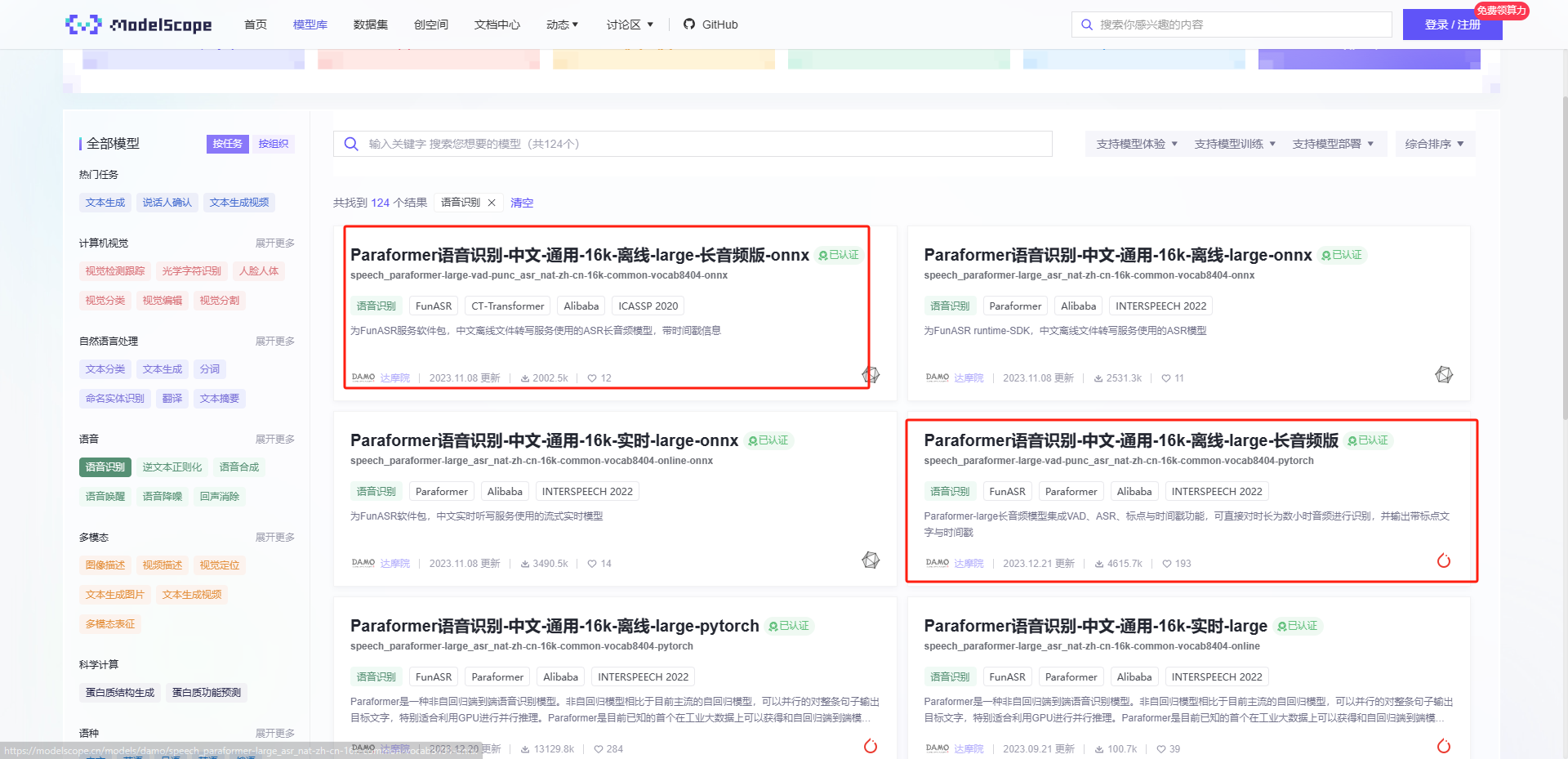Expand more 多模态 tasks
The width and height of the screenshot is (1568, 759).
coord(275,538)
